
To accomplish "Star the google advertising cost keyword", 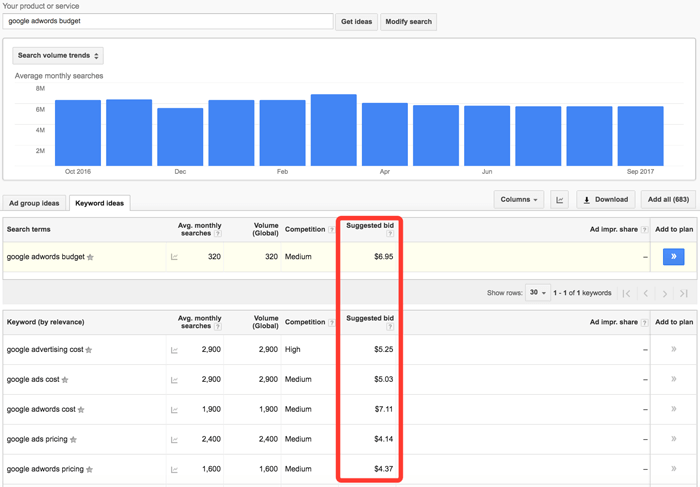I will pyautogui.click(x=89, y=350).
